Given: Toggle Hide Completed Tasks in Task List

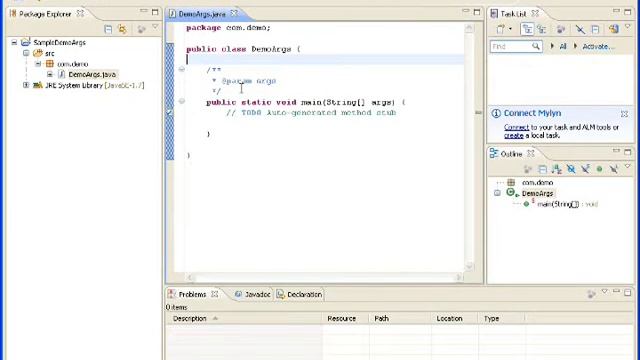Looking at the screenshot, I should point(580,29).
